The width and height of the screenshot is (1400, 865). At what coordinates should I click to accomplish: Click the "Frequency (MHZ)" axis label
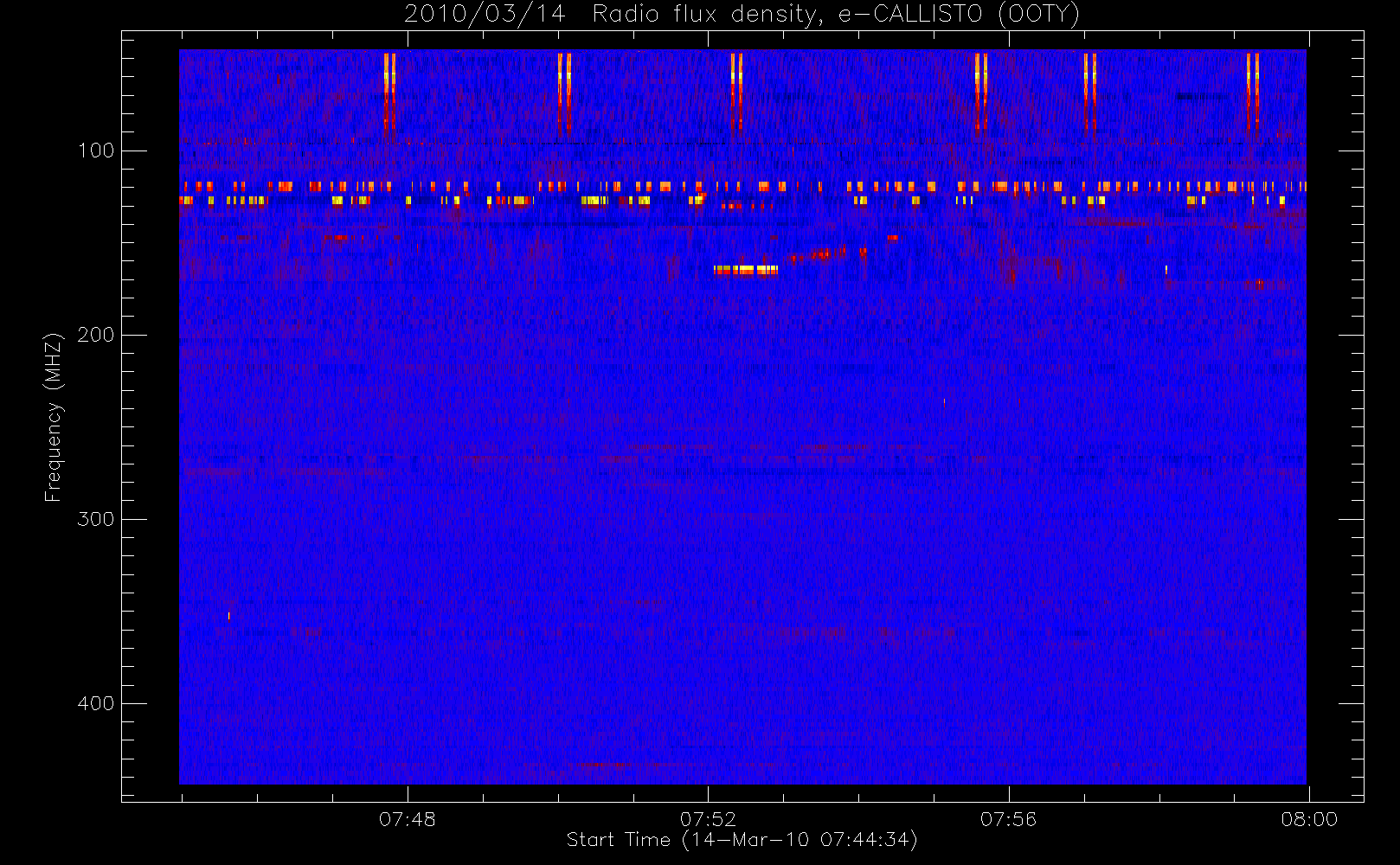[x=54, y=417]
